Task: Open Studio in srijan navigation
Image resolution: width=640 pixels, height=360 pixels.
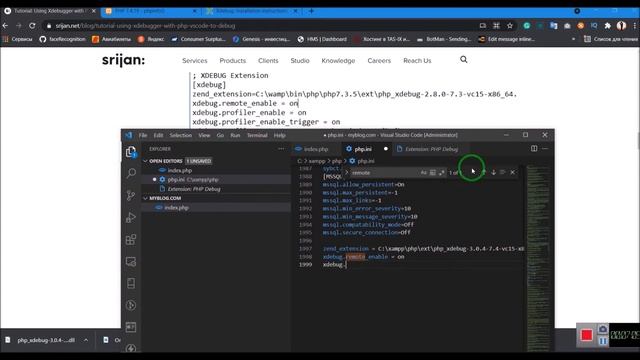Action: (300, 60)
